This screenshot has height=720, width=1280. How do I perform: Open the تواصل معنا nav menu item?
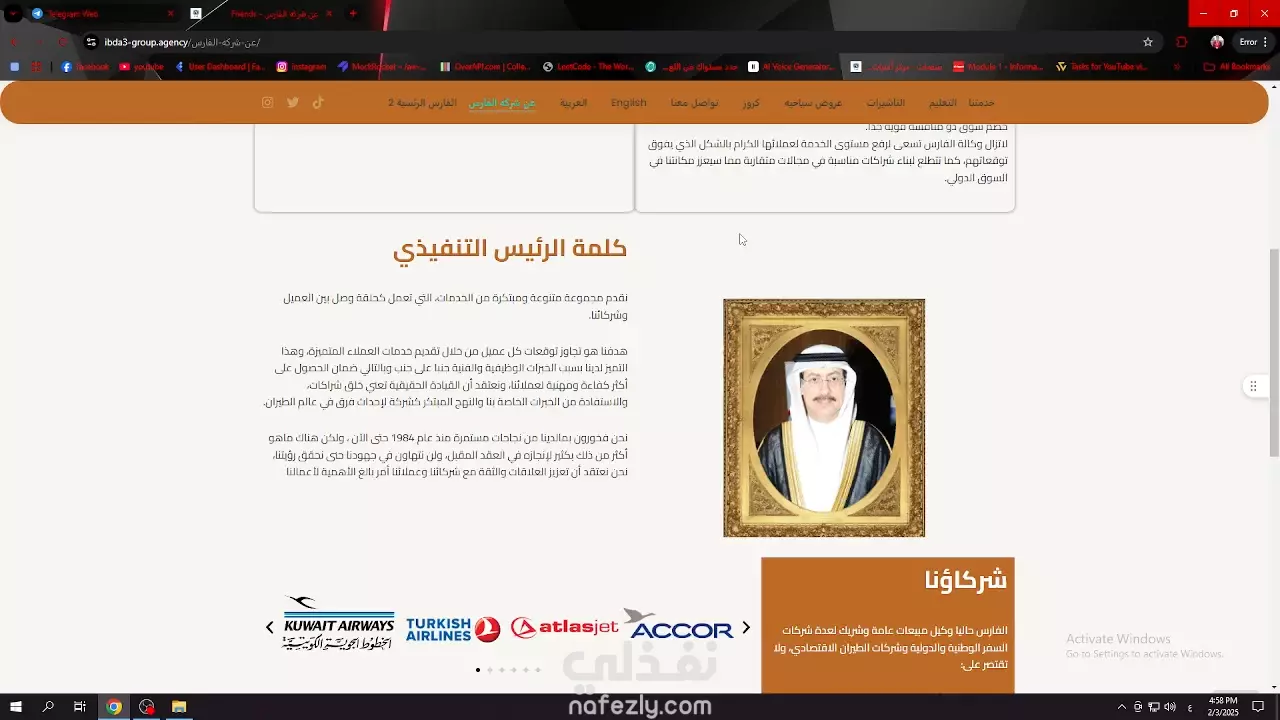[x=695, y=103]
